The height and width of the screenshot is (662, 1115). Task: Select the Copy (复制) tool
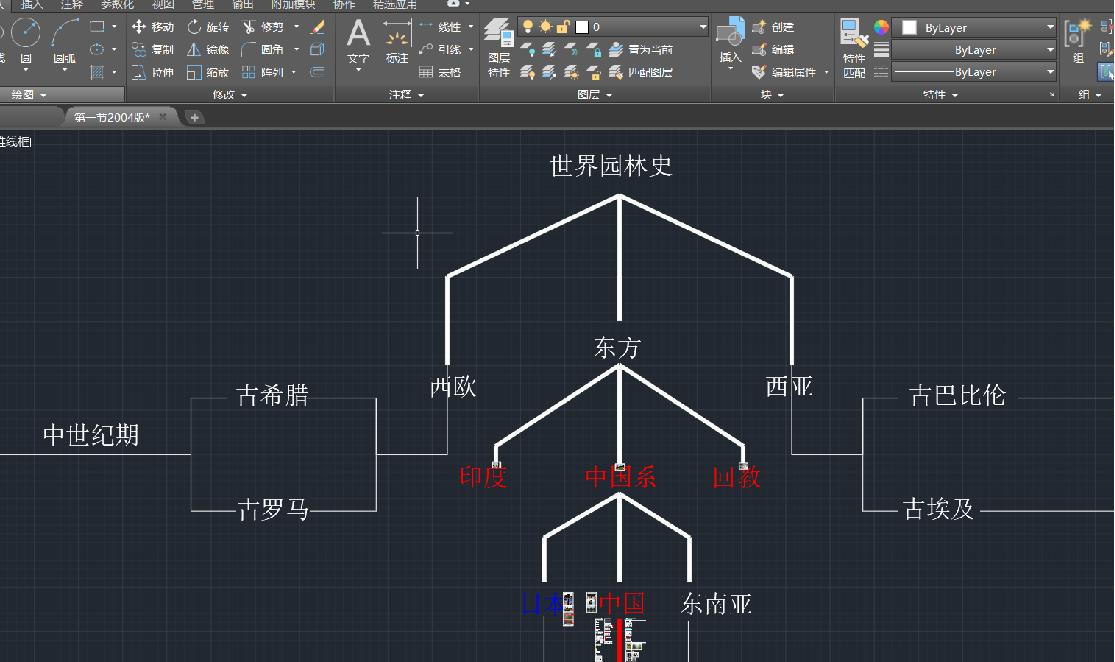tap(153, 49)
